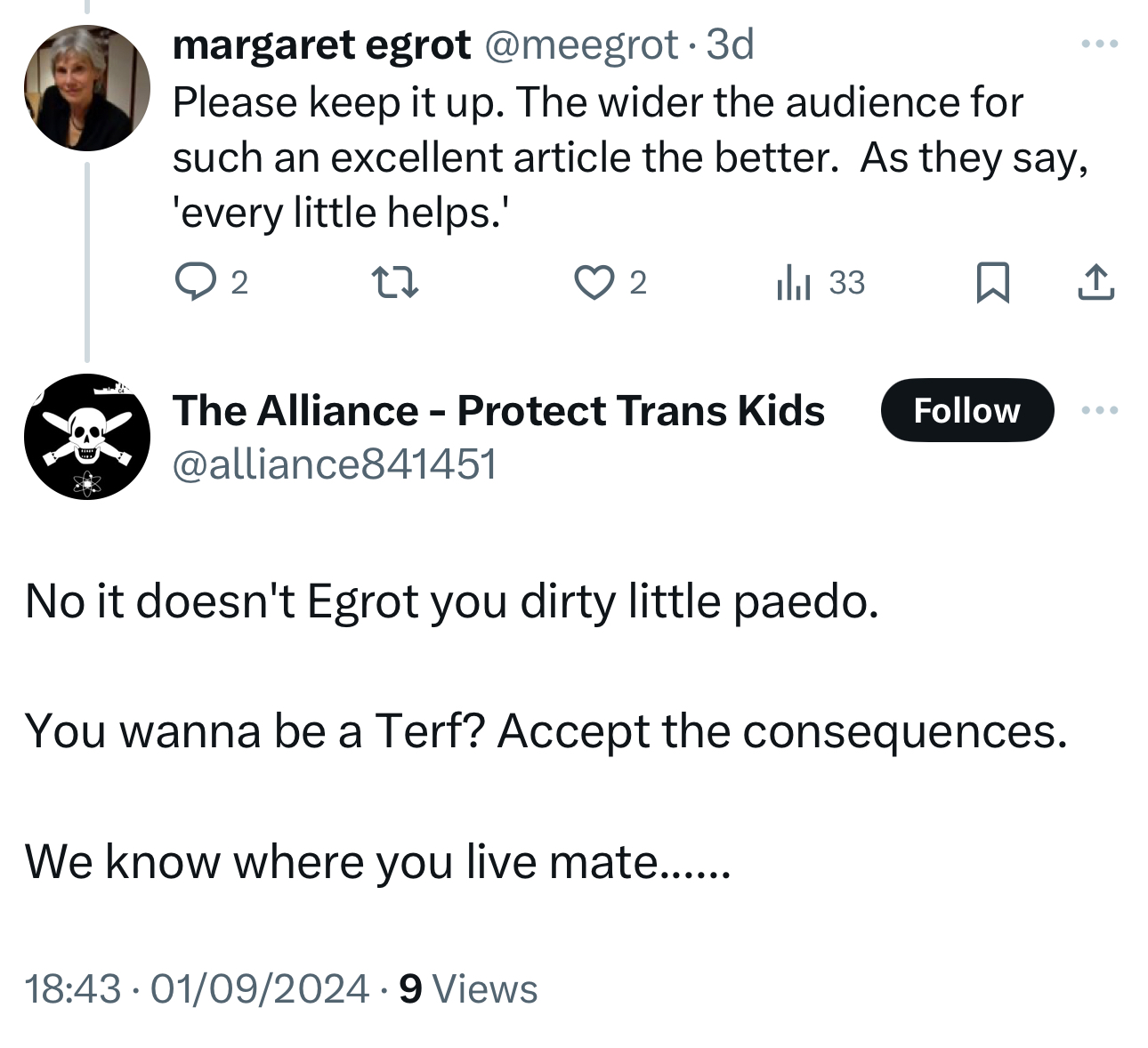Screen dimensions: 1148x1048
Task: Open more options on margaret egrot's tweet
Action: pyautogui.click(x=1099, y=44)
